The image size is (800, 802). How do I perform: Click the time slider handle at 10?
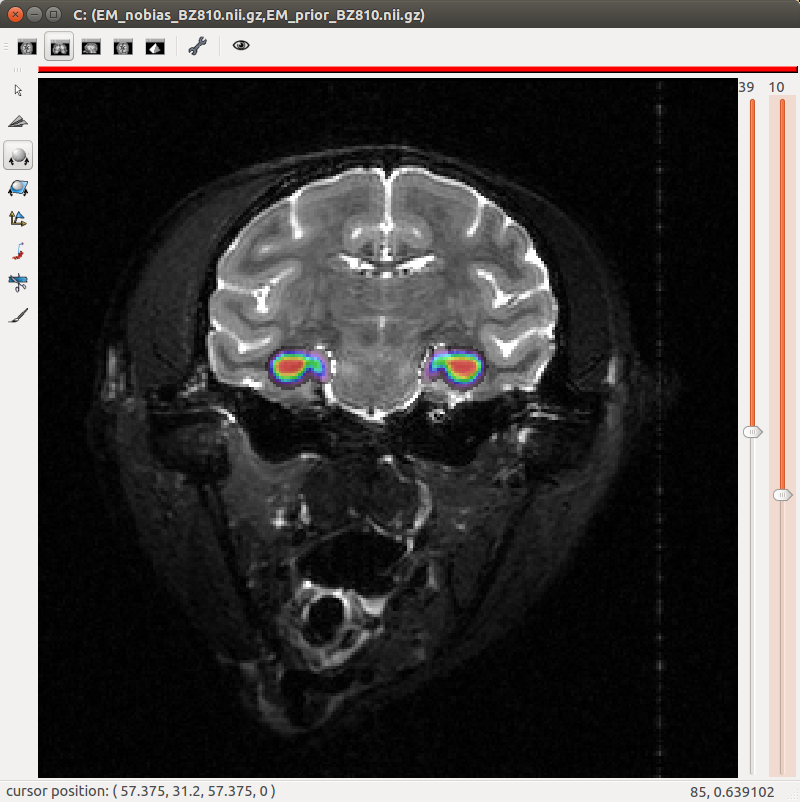[782, 495]
